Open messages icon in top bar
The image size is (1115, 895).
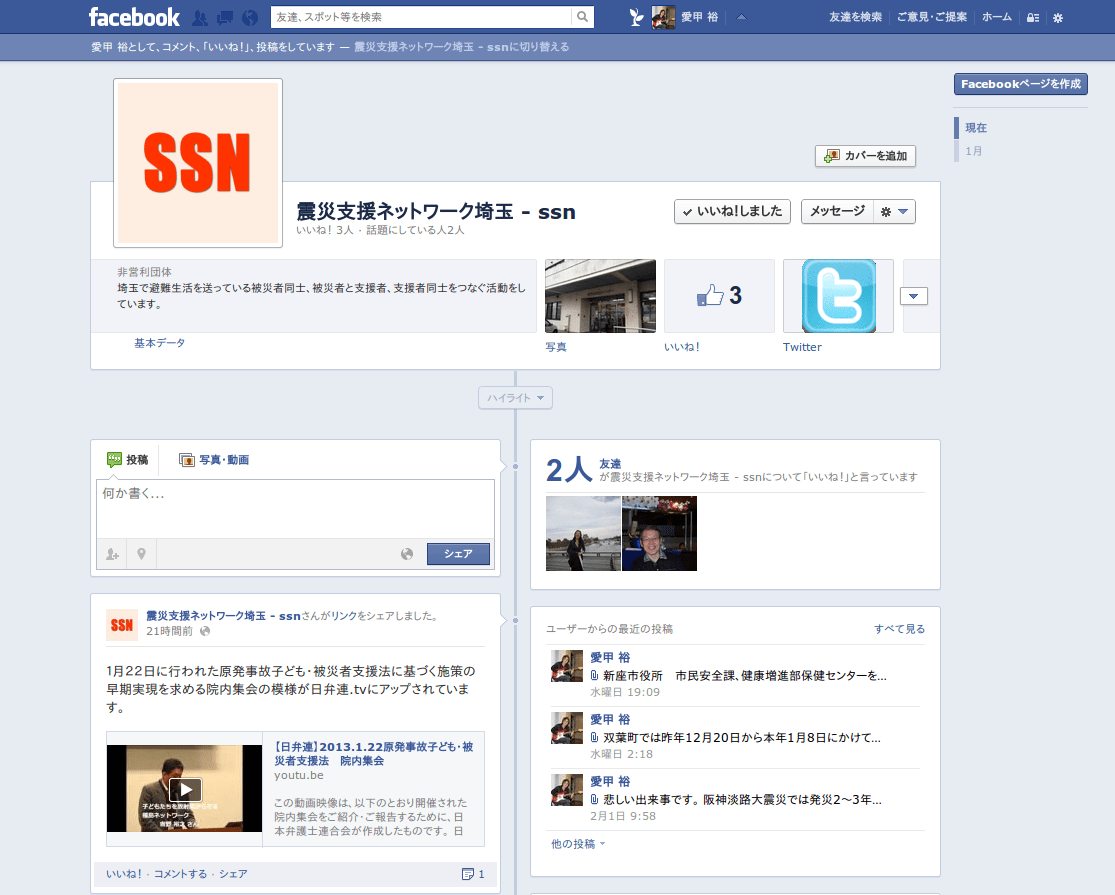225,18
